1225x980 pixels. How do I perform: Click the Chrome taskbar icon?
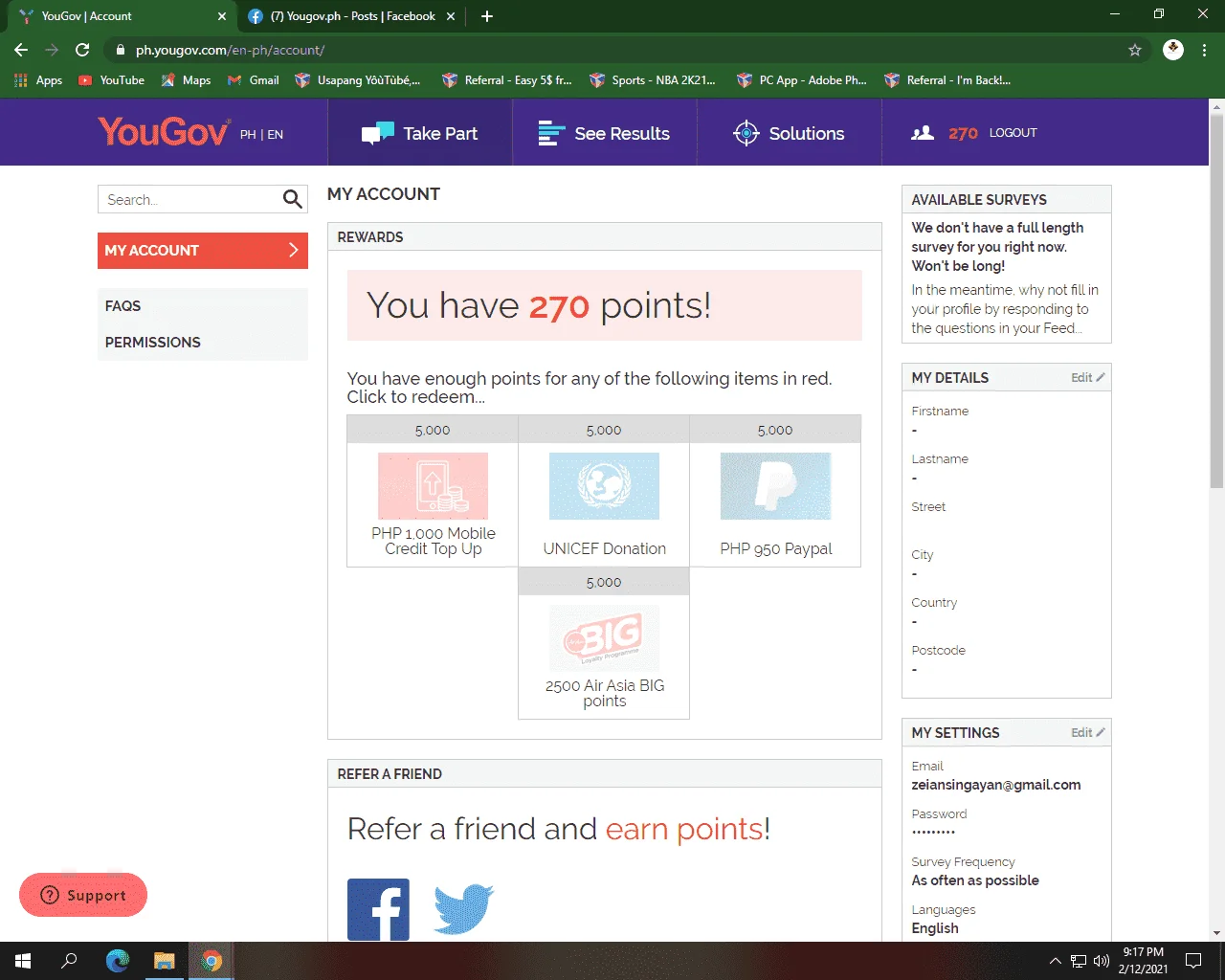coord(212,961)
